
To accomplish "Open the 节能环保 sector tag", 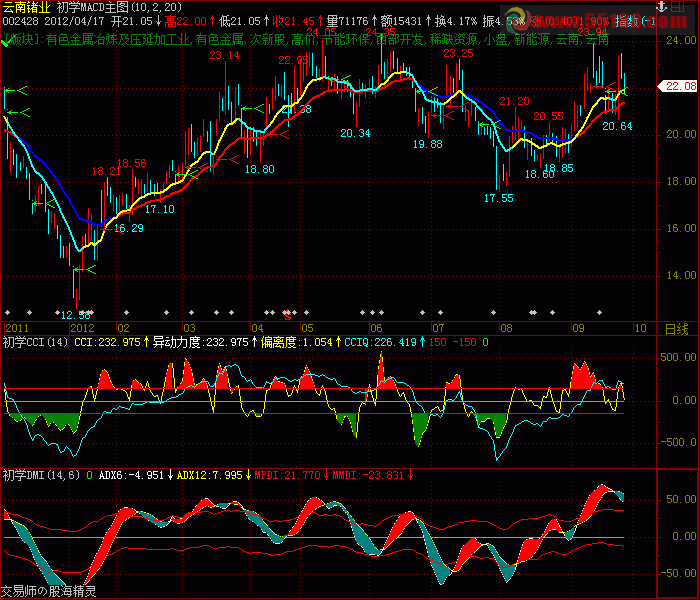I will [x=346, y=40].
